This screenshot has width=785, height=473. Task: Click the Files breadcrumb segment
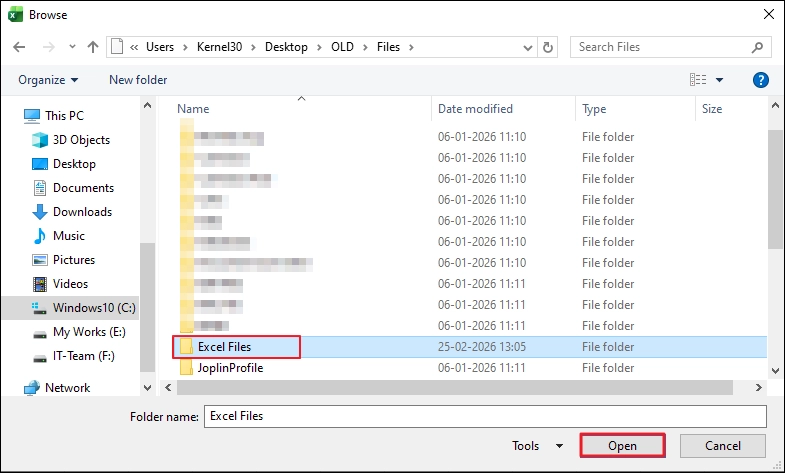[x=388, y=47]
